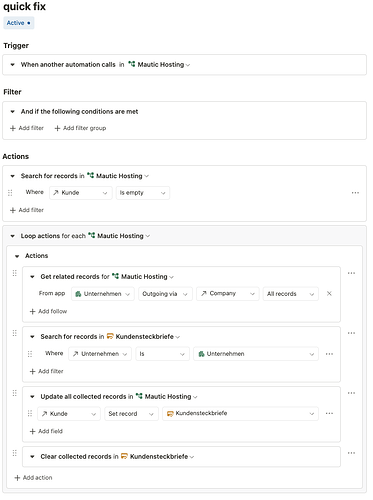Collapse the filter conditions section
This screenshot has height=500, width=373.
13,112
